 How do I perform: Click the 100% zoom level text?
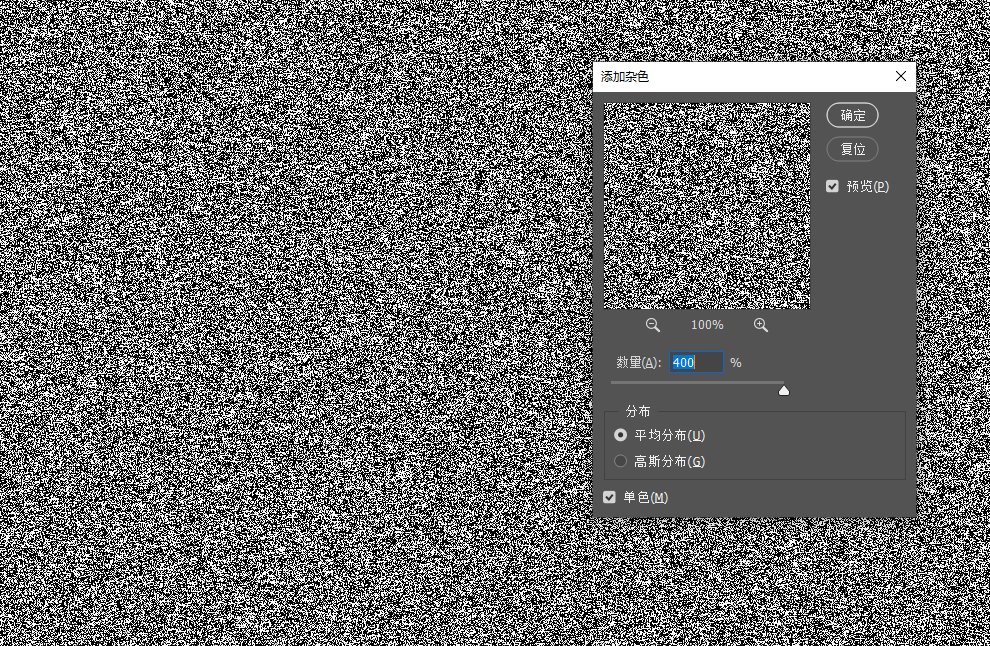click(707, 325)
